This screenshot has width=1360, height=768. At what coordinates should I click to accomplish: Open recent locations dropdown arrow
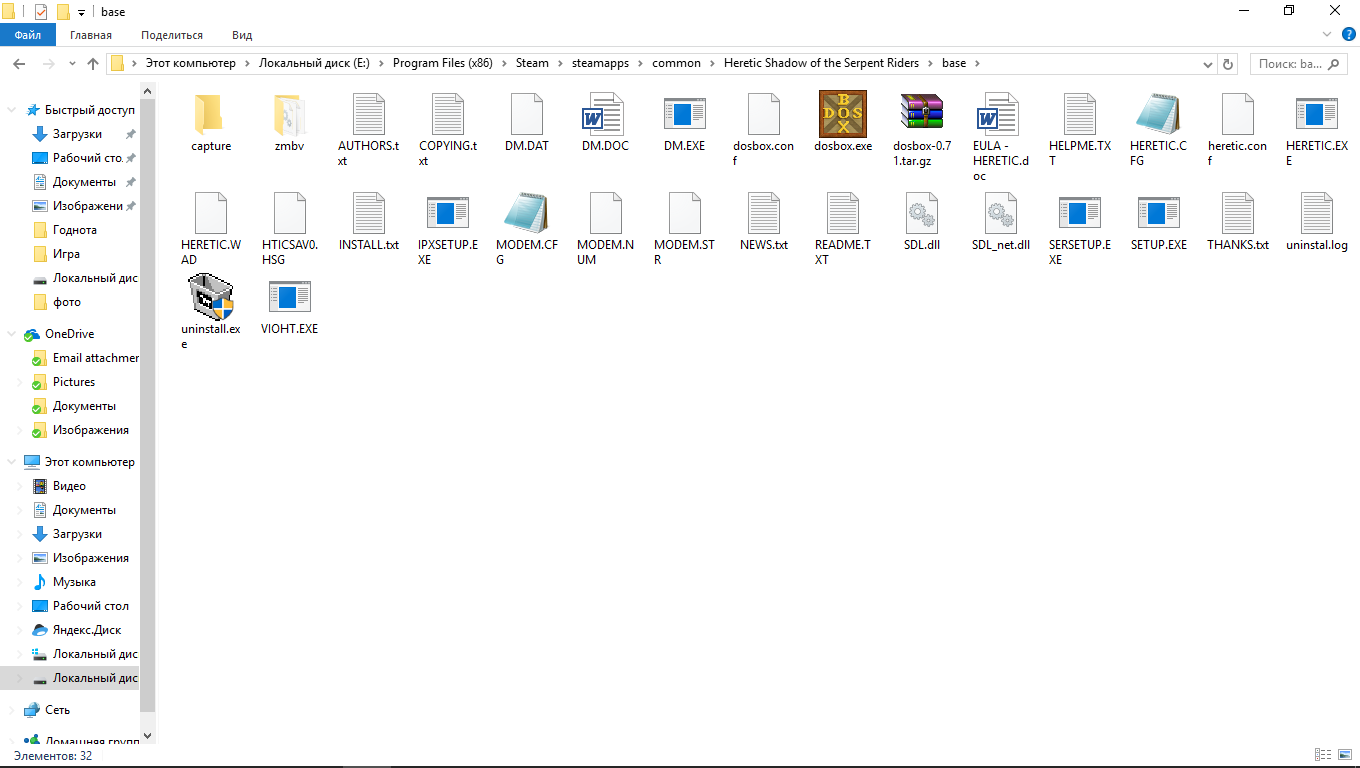(x=71, y=63)
